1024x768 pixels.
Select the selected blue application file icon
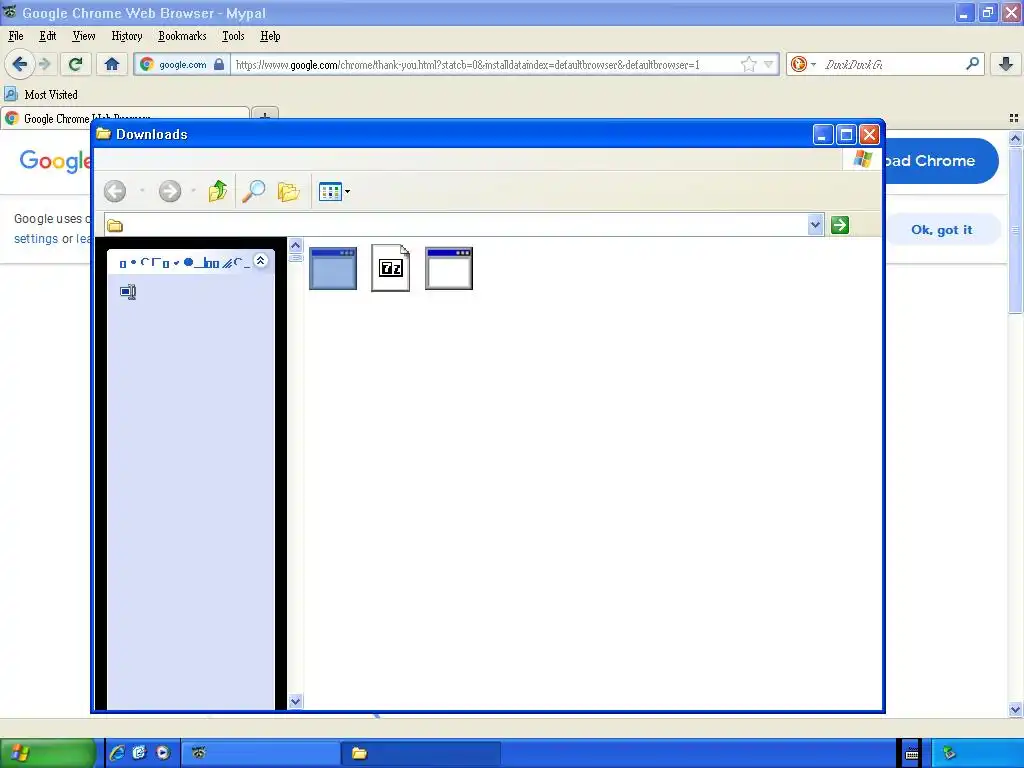(333, 268)
